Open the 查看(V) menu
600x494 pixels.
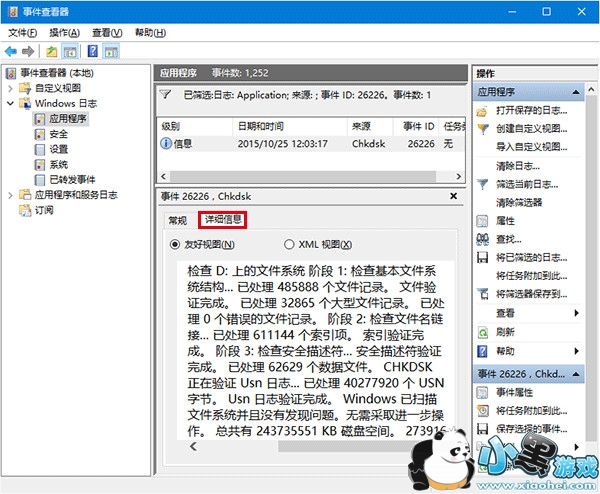(x=107, y=33)
